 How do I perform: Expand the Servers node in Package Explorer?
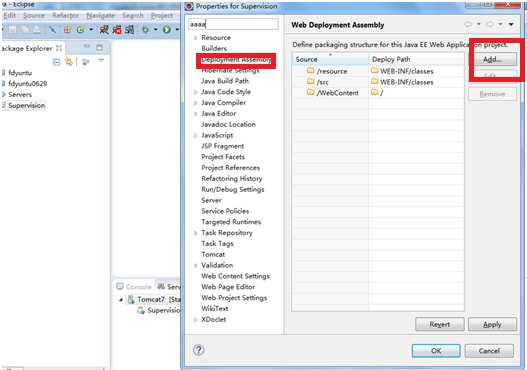pos(4,94)
